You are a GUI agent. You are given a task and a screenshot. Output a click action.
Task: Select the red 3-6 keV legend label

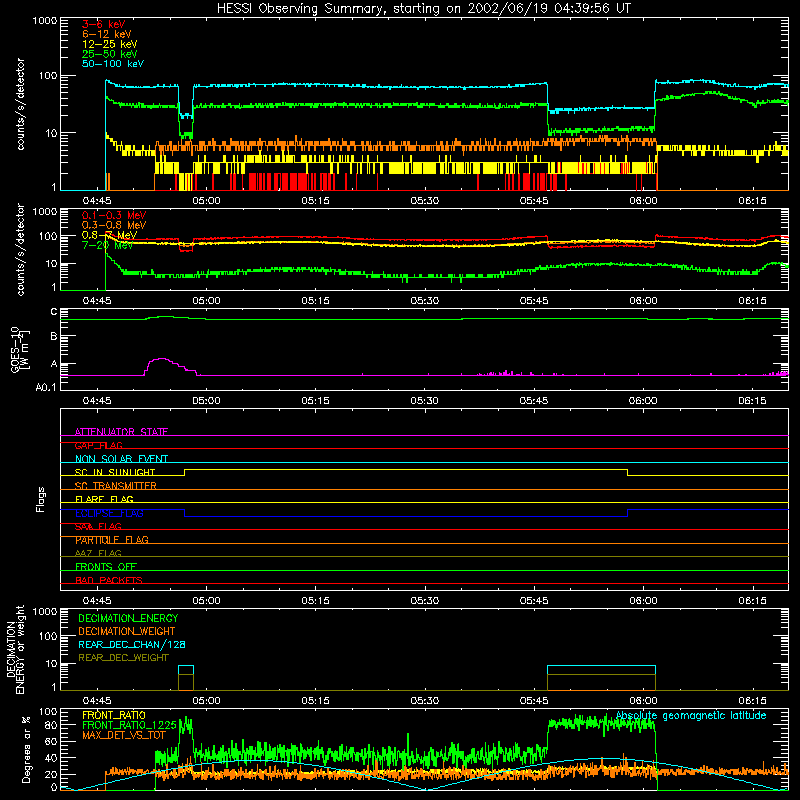click(x=103, y=24)
